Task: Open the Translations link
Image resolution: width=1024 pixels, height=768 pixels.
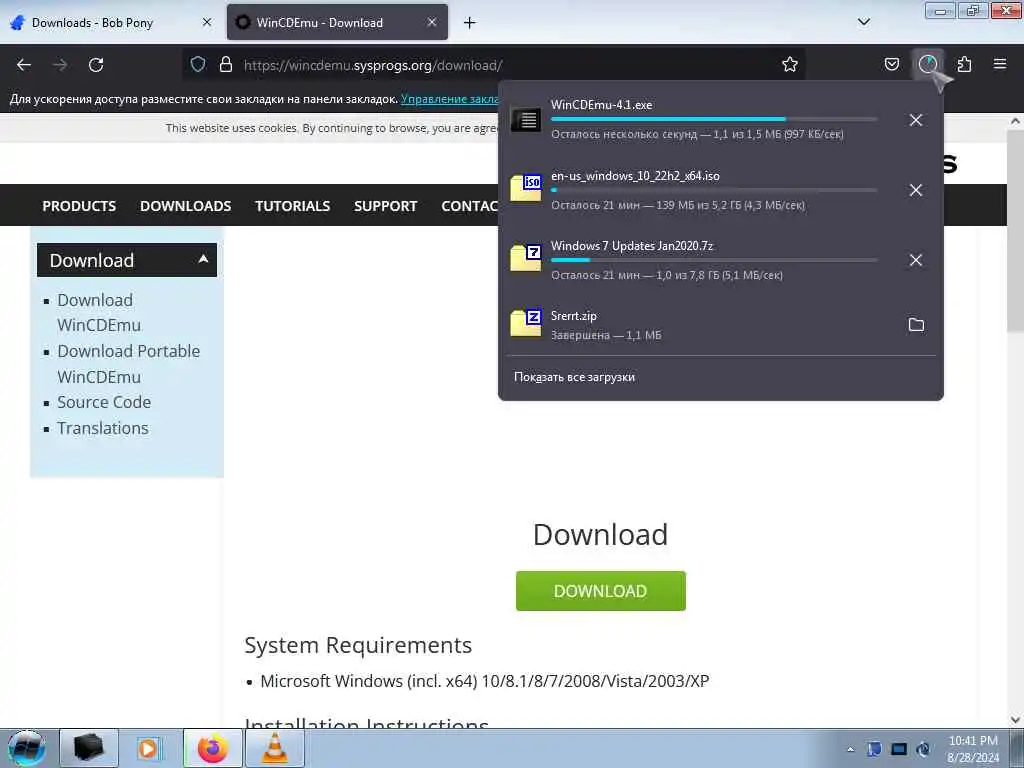Action: click(x=103, y=428)
